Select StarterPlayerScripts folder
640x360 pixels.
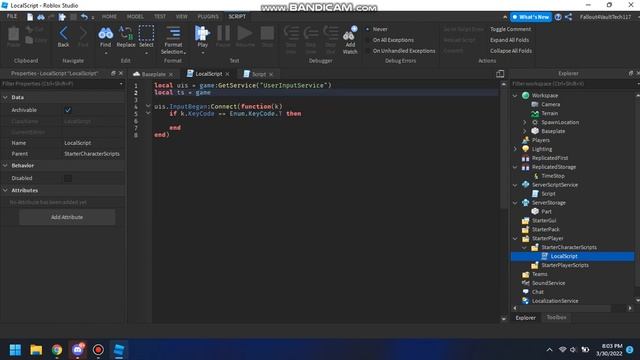coord(564,265)
